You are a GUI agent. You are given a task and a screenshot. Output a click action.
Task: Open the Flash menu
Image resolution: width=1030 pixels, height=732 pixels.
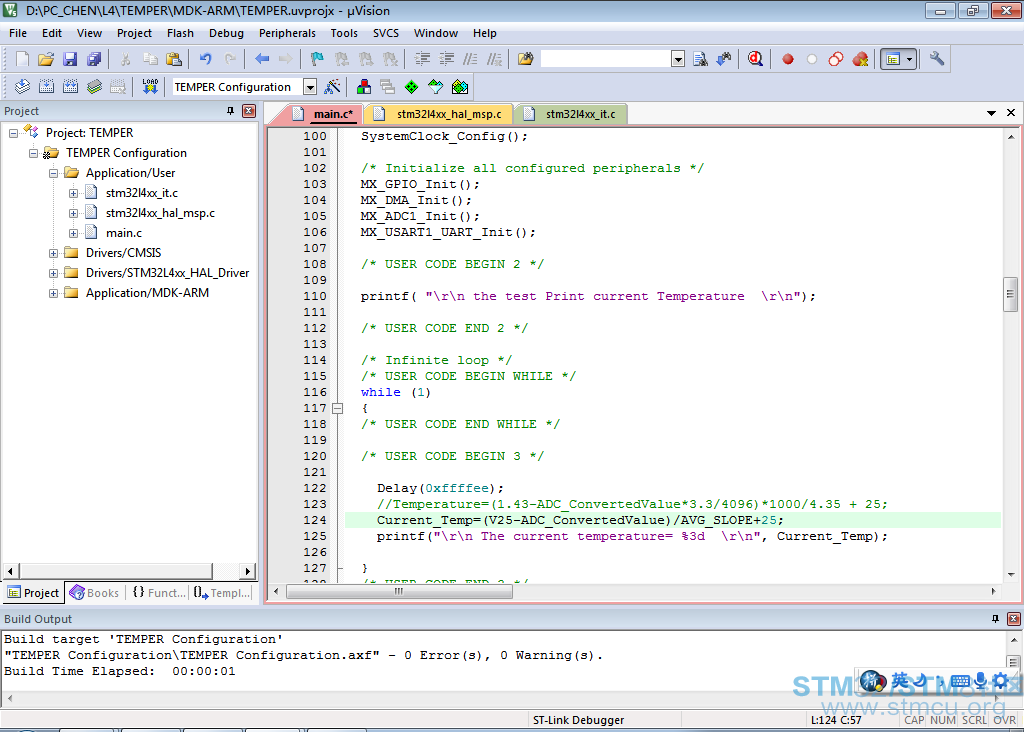coord(180,33)
